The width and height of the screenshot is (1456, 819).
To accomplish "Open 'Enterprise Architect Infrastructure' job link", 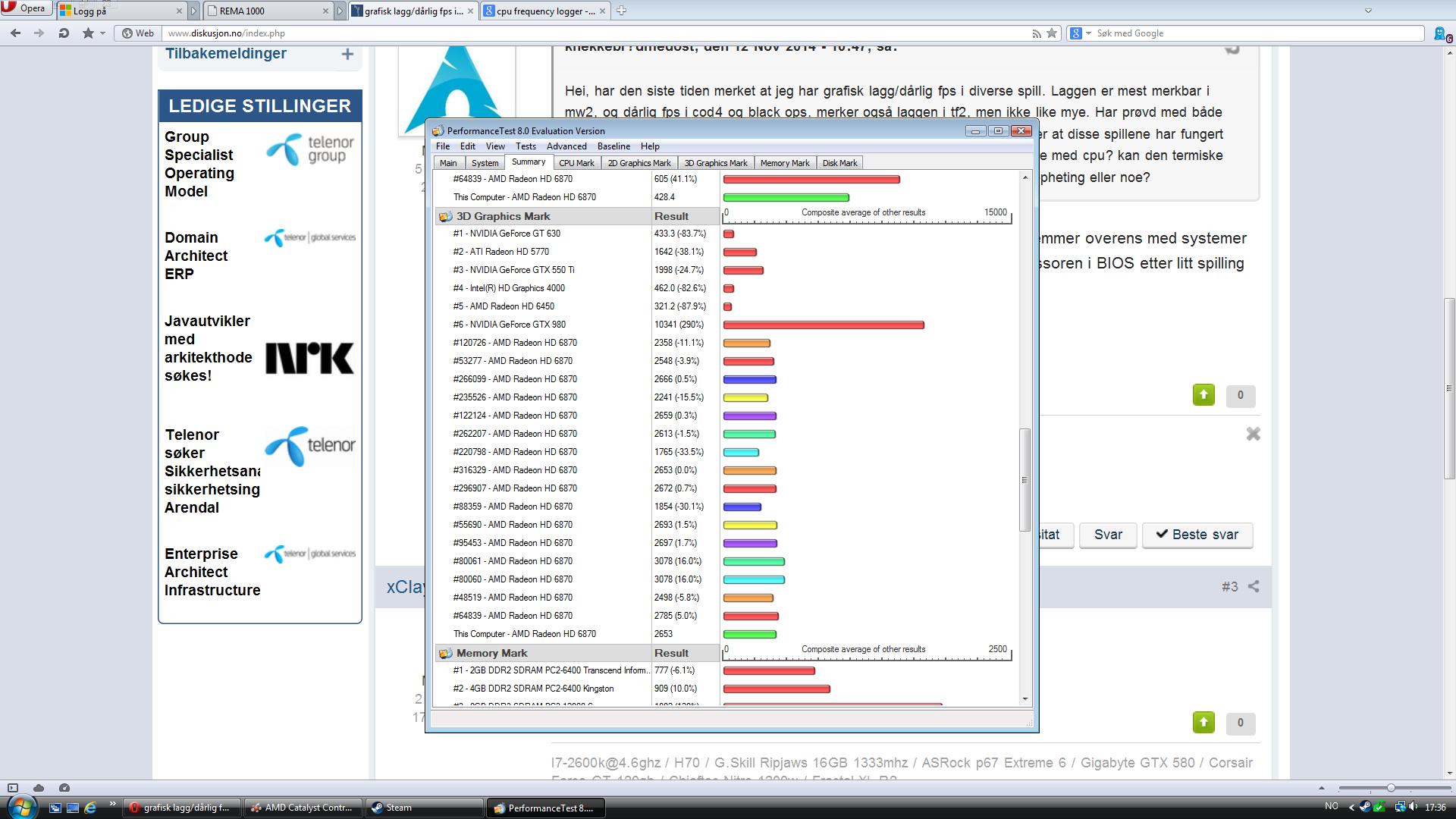I will coord(212,572).
